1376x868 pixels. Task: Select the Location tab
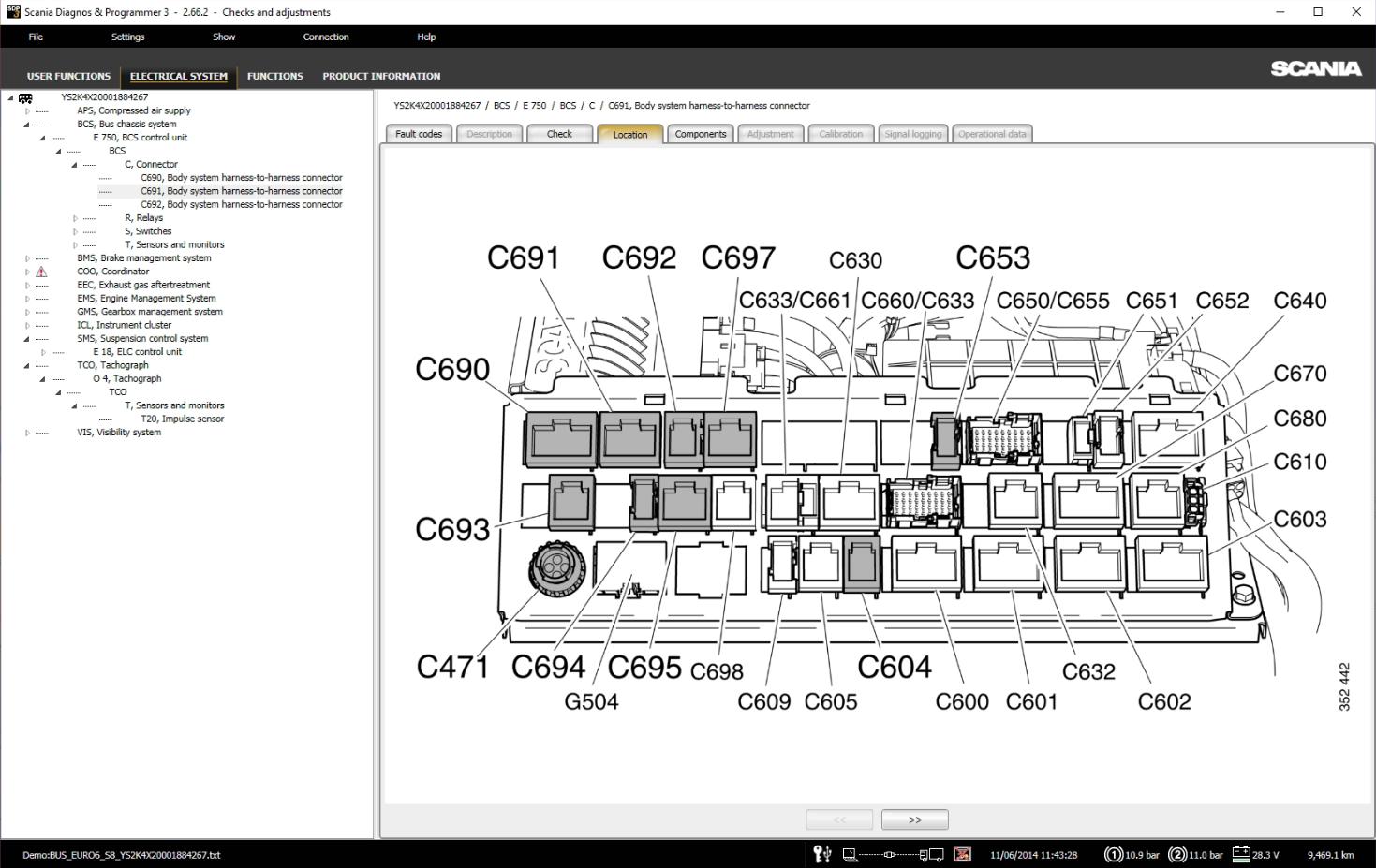[x=630, y=134]
